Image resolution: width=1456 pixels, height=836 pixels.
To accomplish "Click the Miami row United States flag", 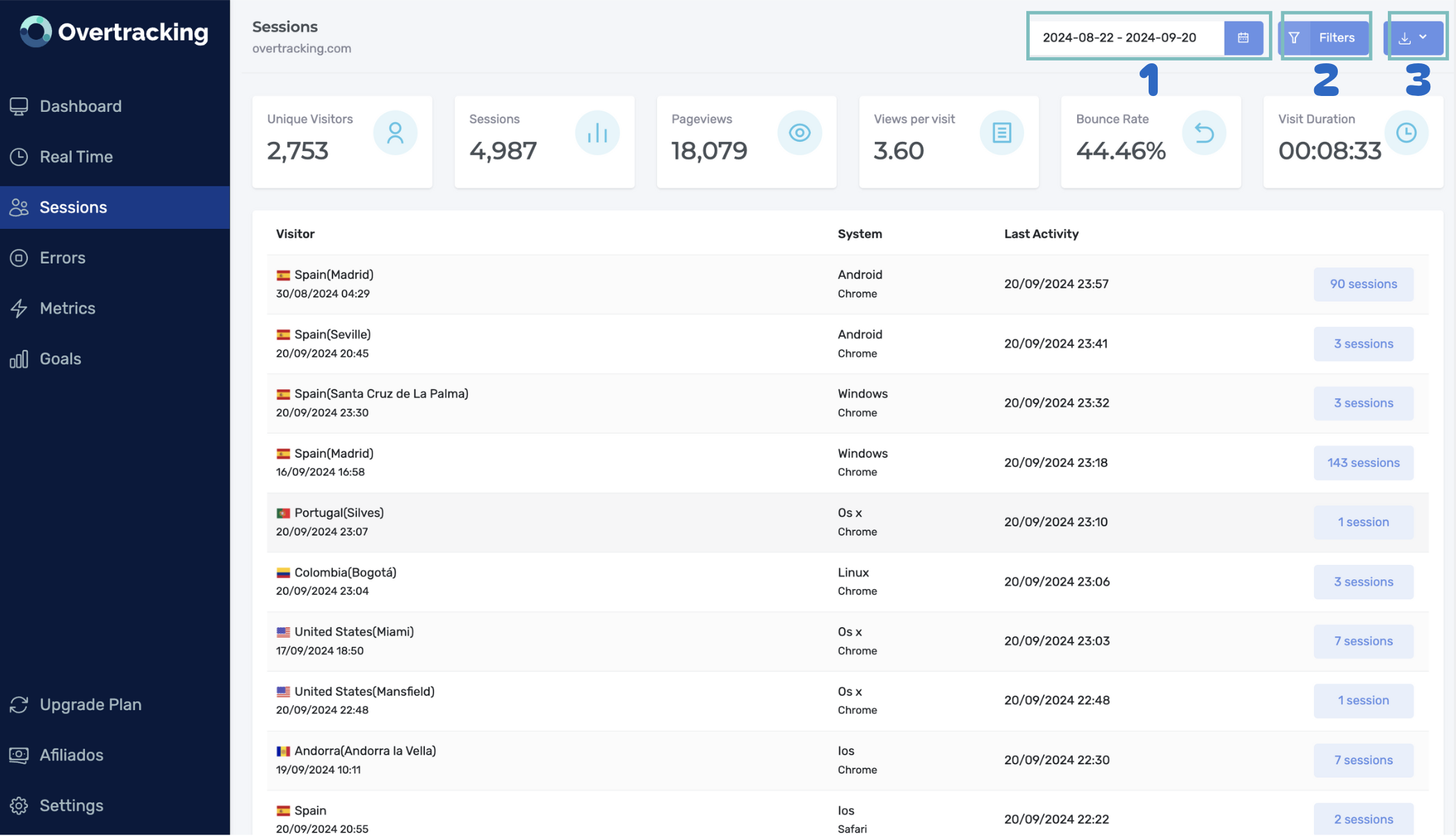I will (283, 632).
